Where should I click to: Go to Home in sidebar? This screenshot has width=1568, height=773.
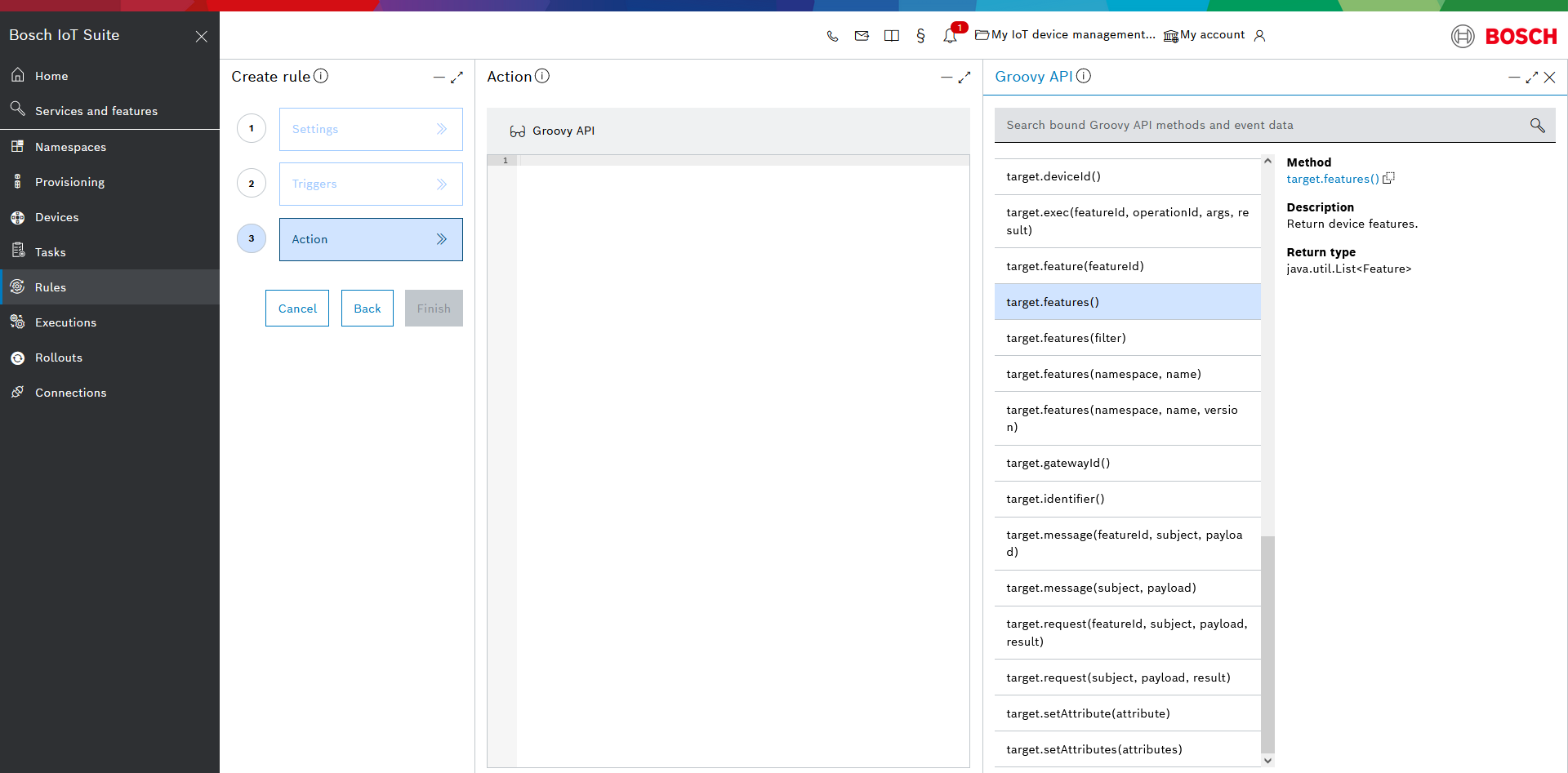(109, 76)
